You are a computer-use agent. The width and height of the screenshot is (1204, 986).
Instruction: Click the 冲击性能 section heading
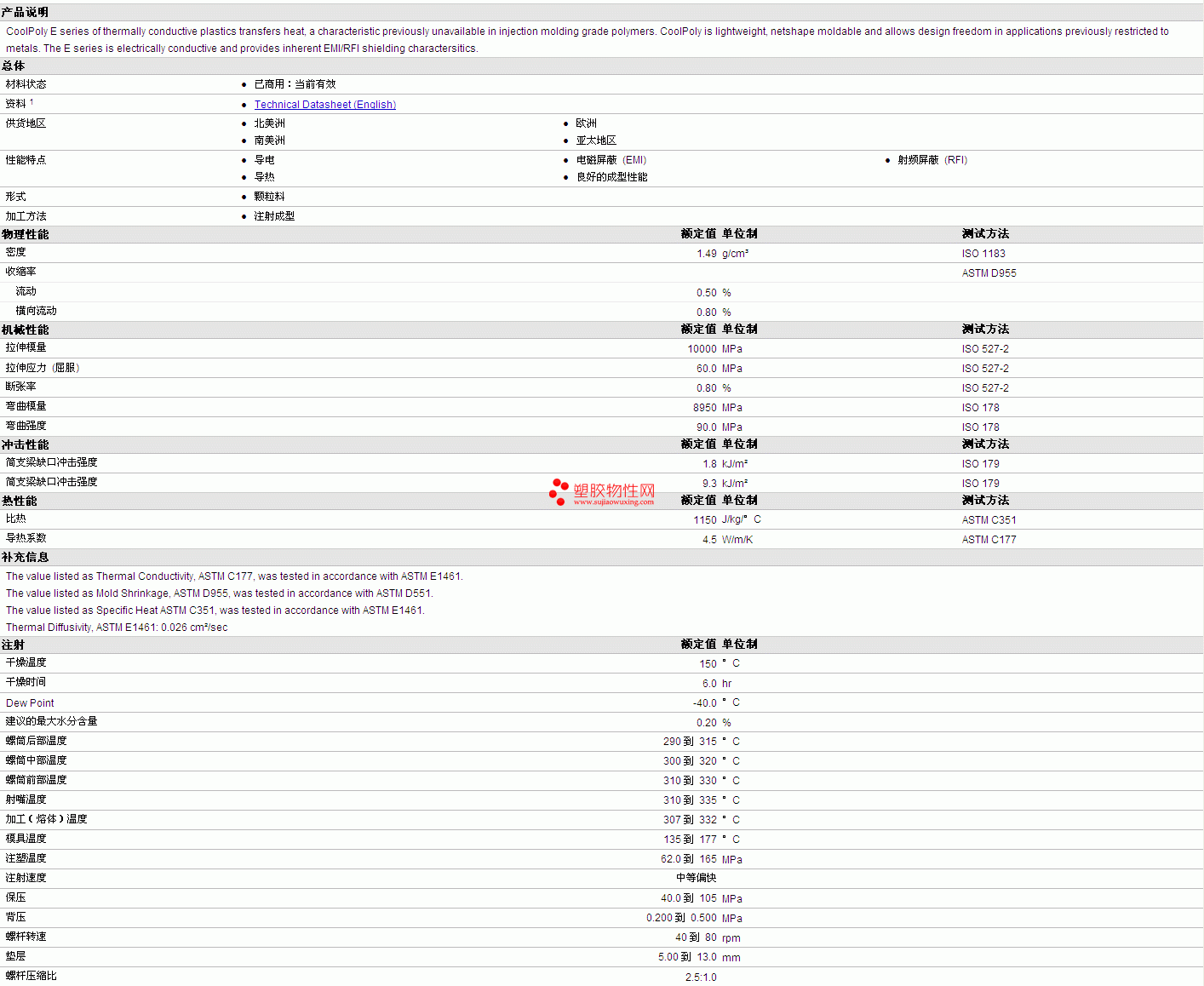point(26,444)
